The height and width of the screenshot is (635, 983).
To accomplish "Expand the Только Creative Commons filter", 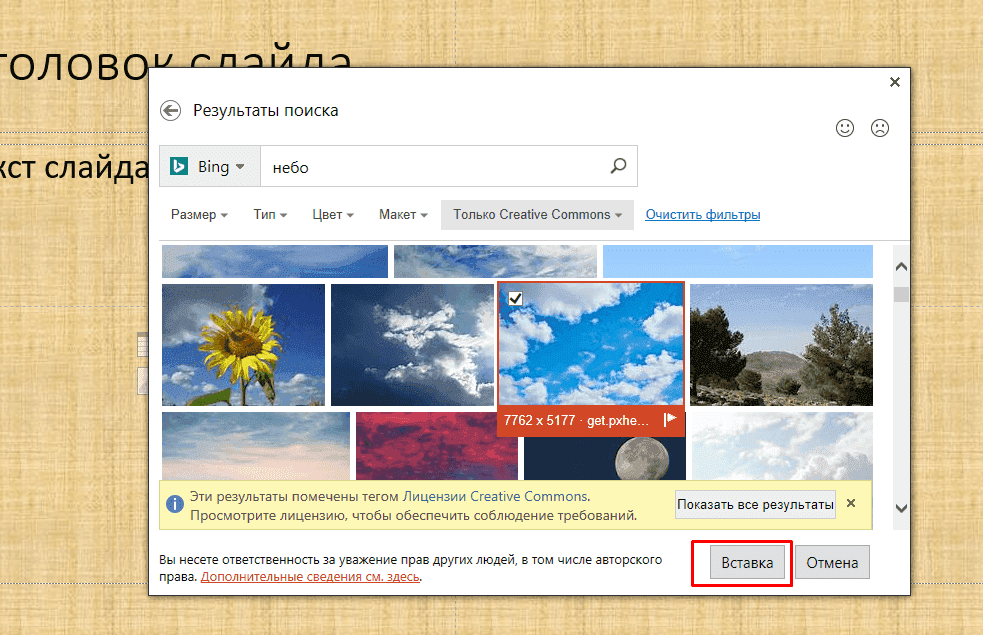I will point(536,214).
